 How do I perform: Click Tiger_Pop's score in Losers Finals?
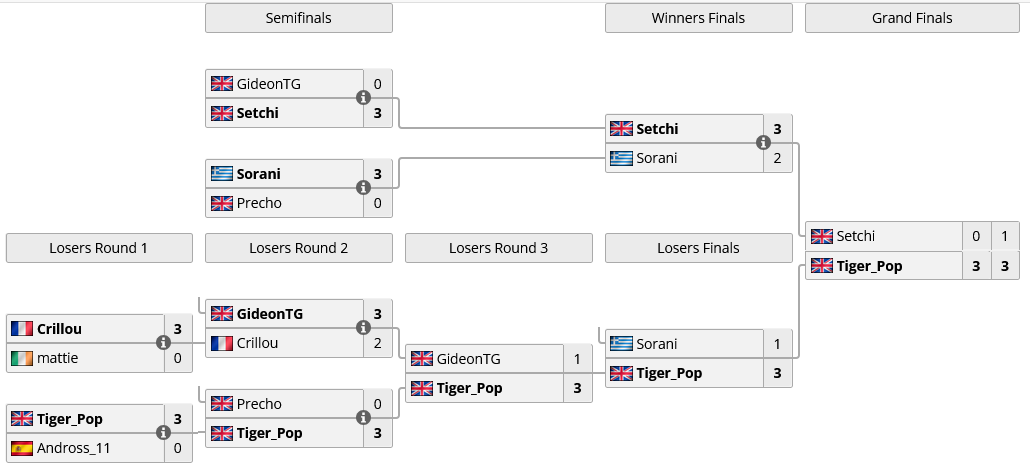777,373
